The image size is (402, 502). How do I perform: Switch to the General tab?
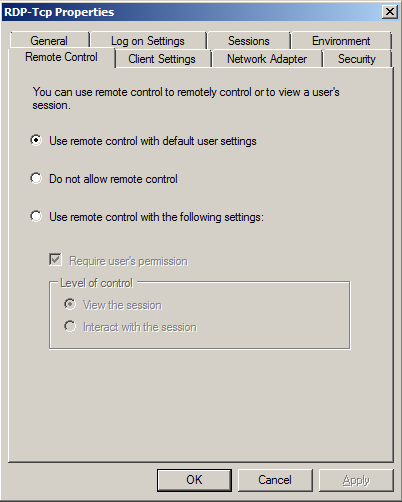pos(49,41)
